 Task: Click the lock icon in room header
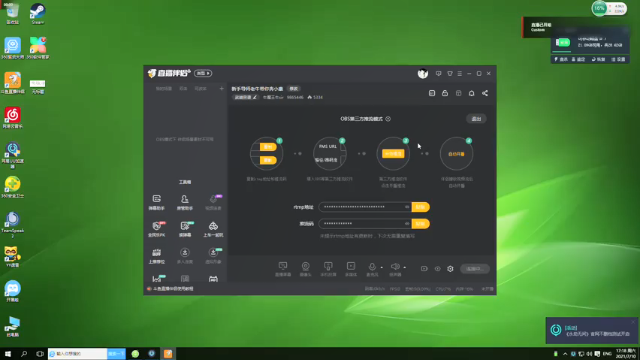click(445, 93)
